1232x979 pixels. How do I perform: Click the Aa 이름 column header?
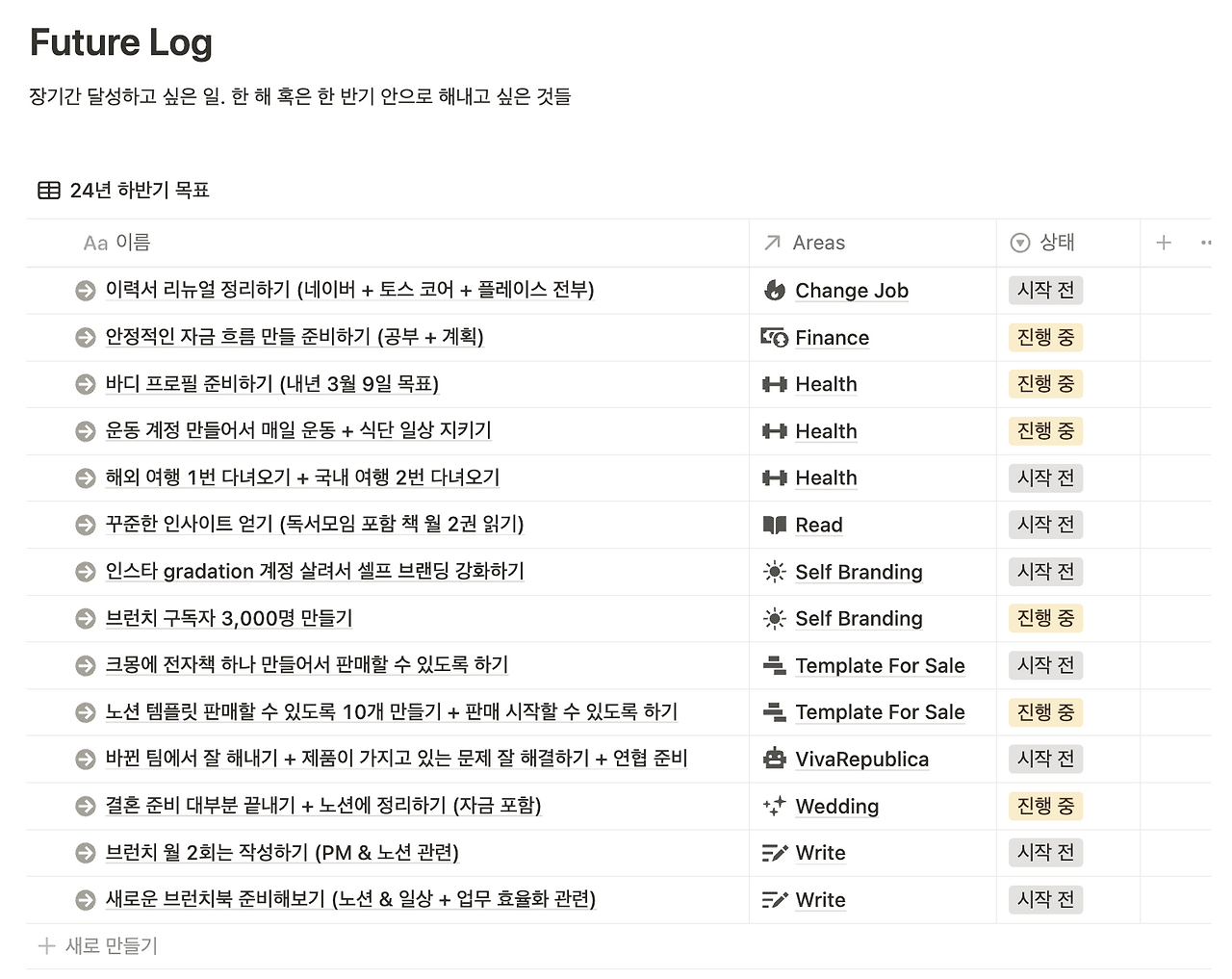point(116,243)
